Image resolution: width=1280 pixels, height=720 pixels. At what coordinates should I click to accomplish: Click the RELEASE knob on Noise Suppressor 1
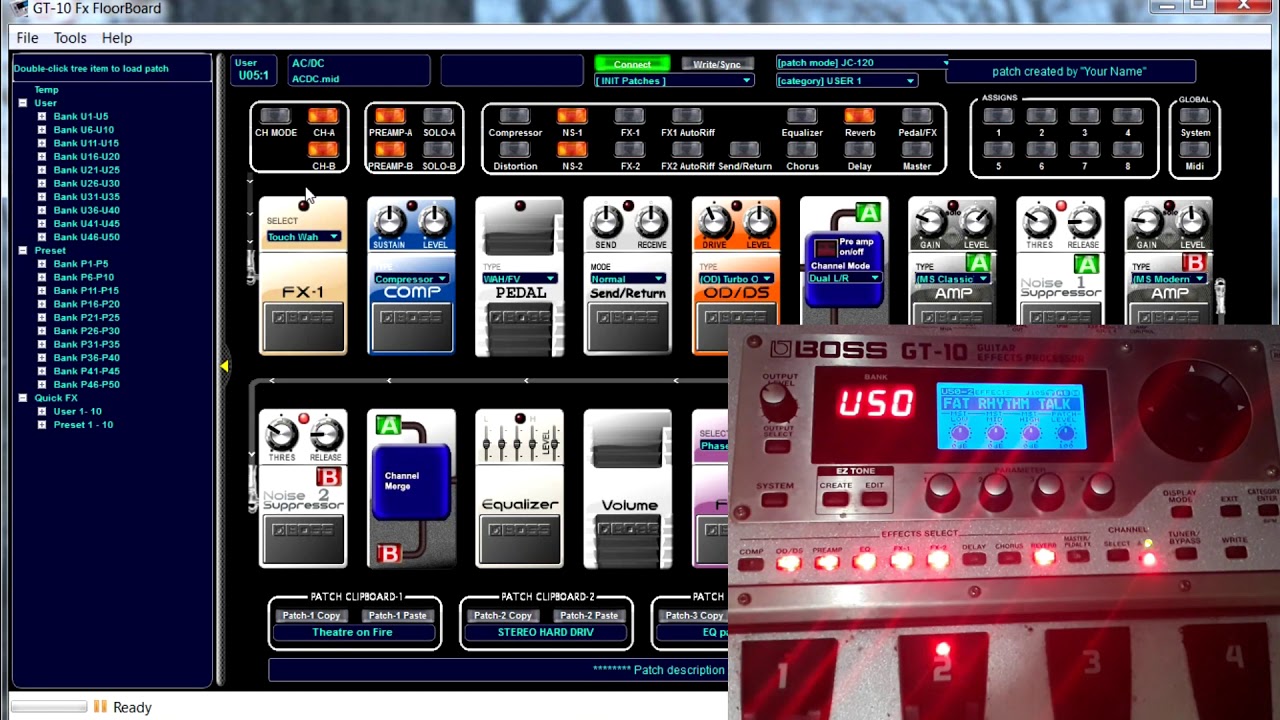pyautogui.click(x=1083, y=222)
